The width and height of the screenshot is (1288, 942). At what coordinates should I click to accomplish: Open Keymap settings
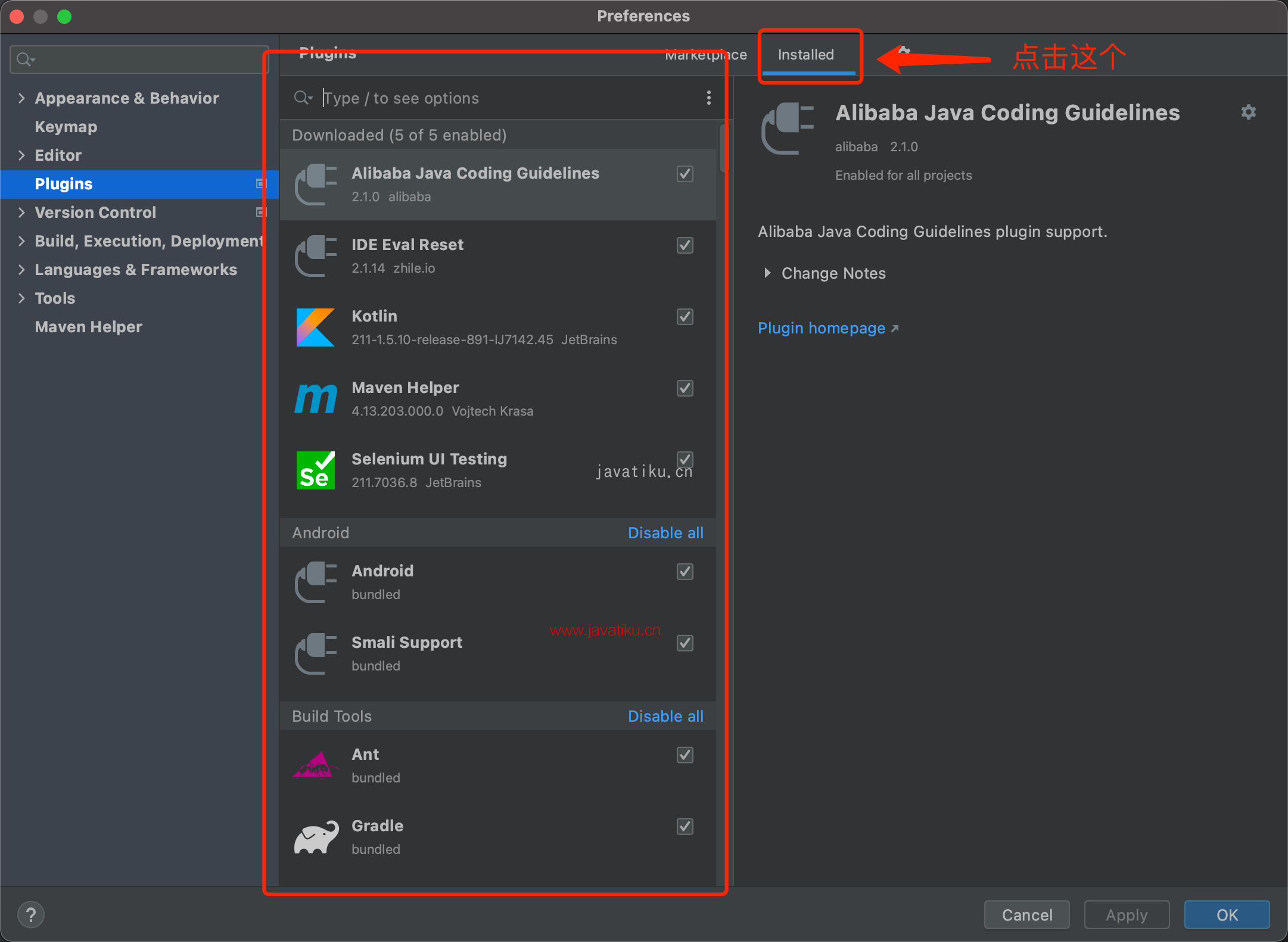pos(66,126)
